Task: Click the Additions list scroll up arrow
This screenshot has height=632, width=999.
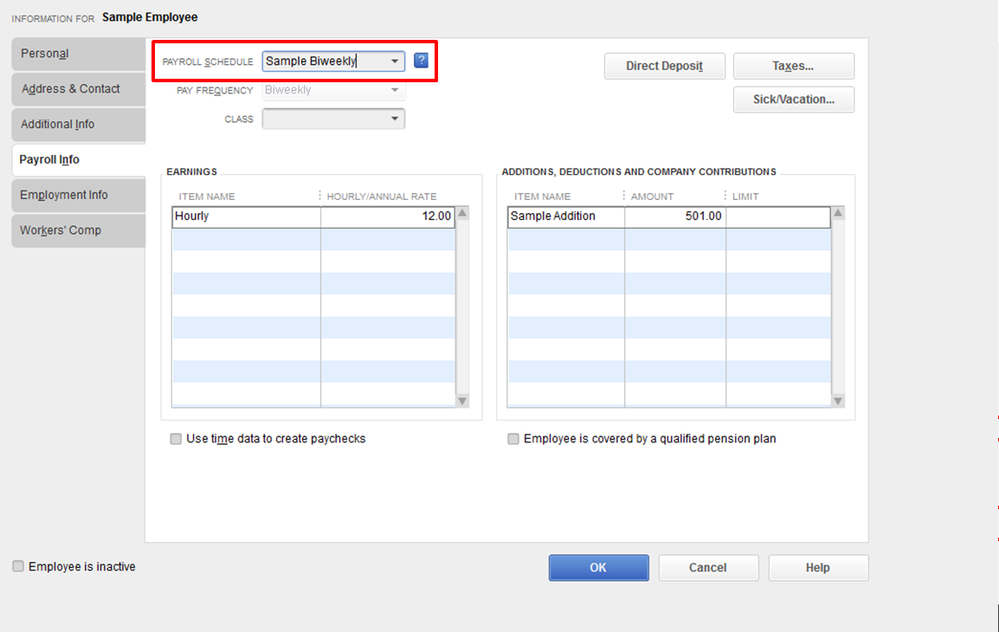Action: point(838,213)
